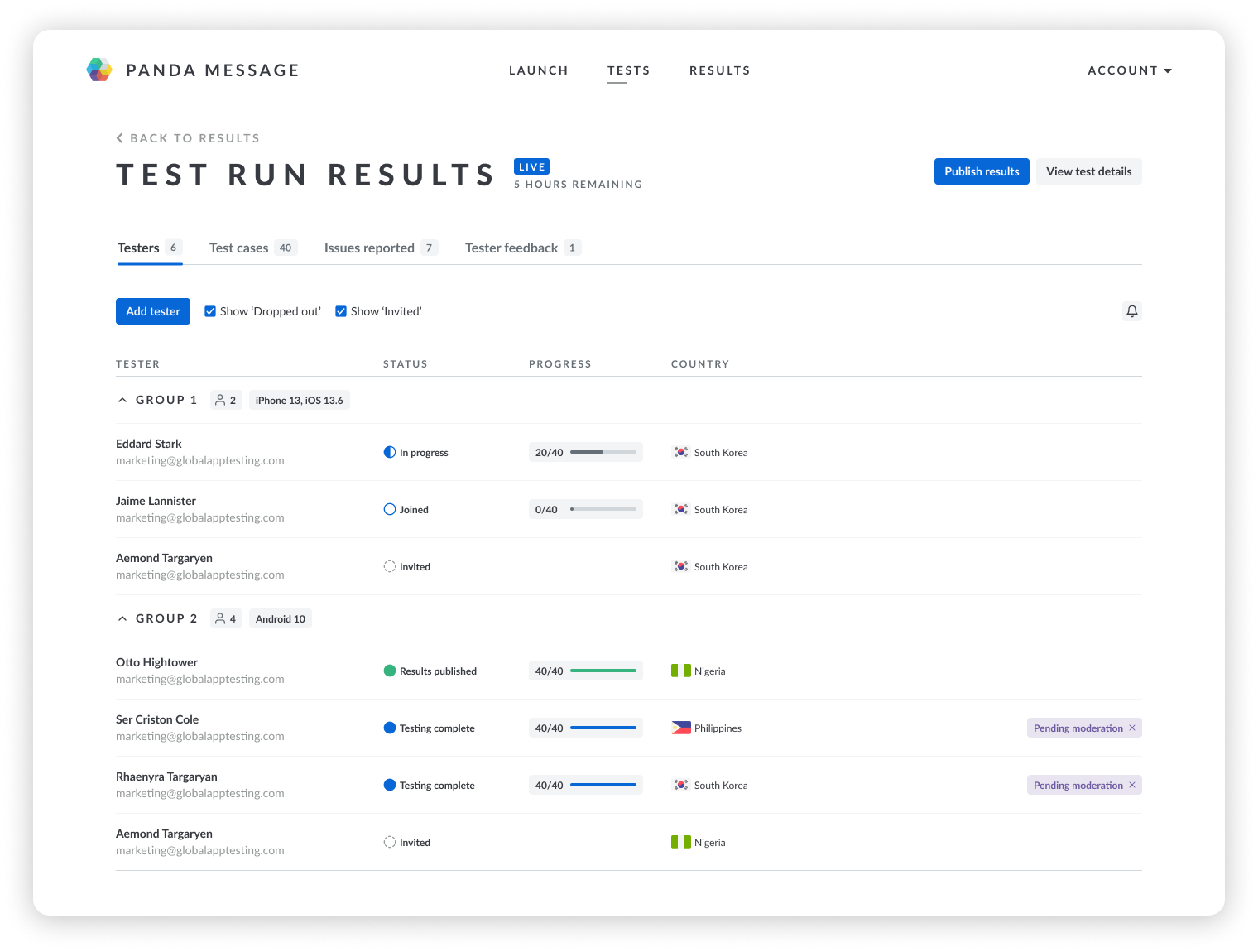The height and width of the screenshot is (952, 1258).
Task: Collapse Group 1 section
Action: point(122,400)
